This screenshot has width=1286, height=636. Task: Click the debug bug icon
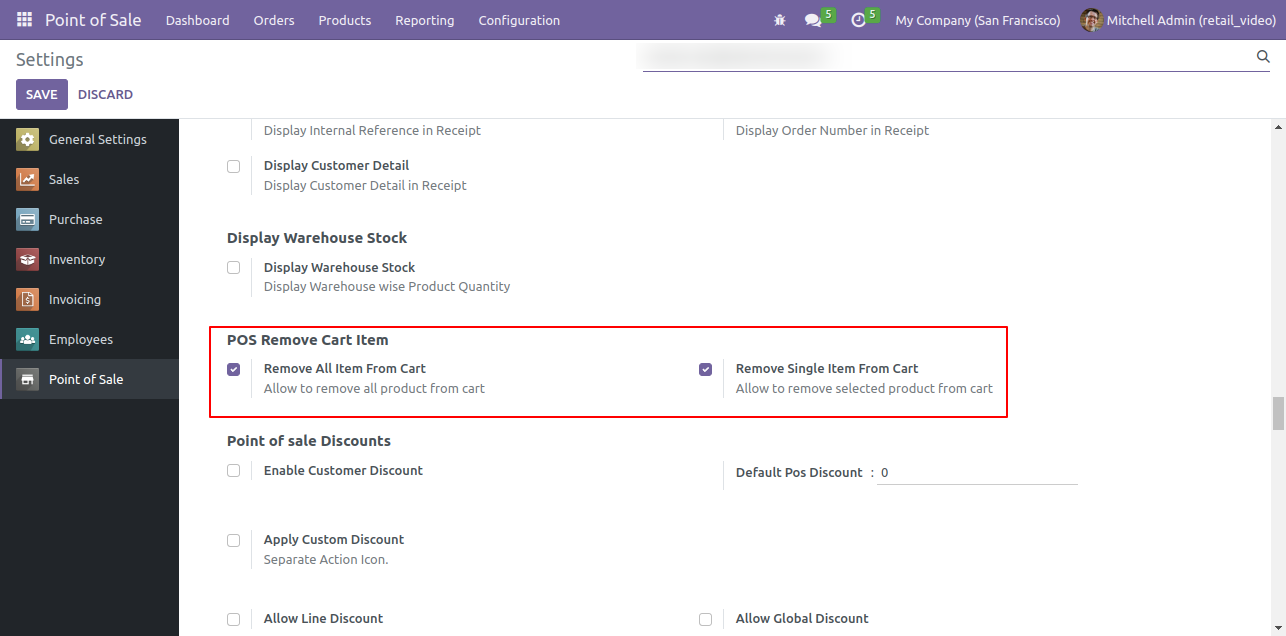pyautogui.click(x=780, y=20)
